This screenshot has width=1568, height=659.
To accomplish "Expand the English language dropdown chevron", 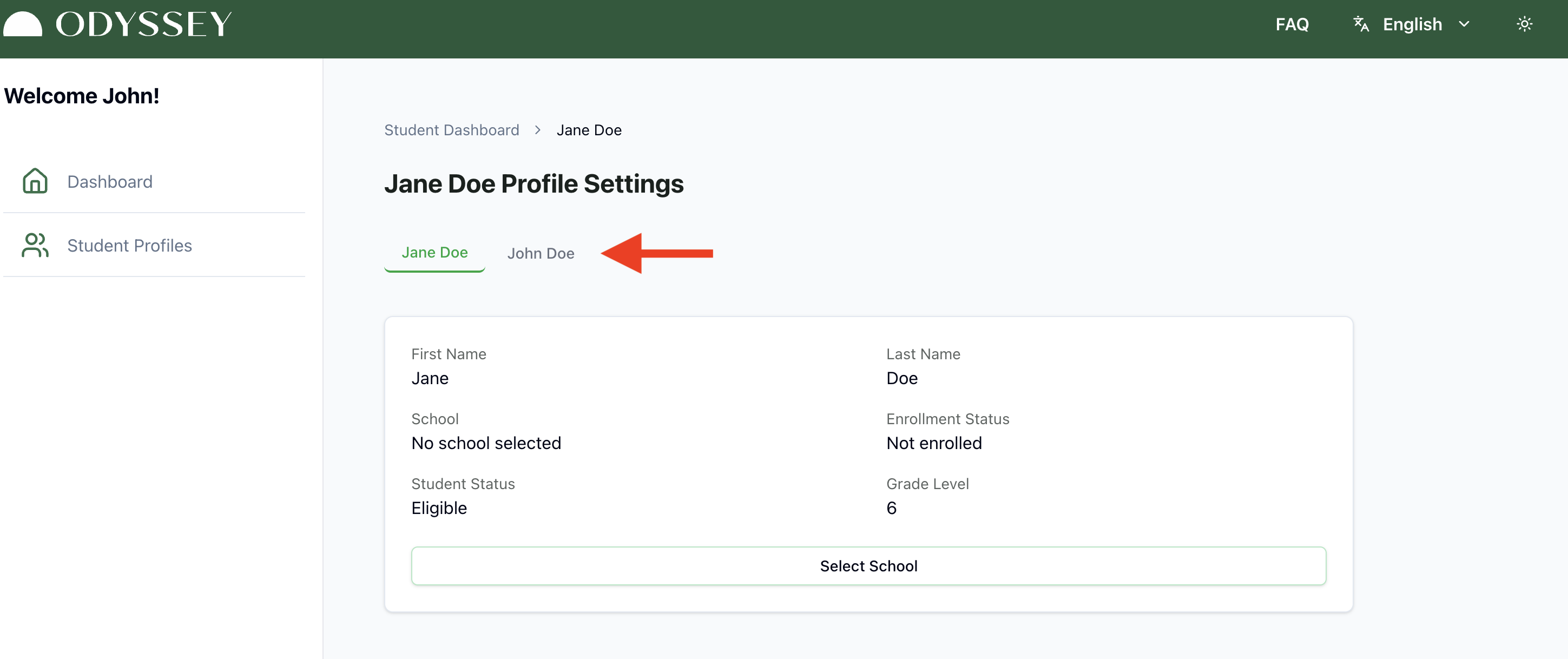I will [x=1464, y=24].
